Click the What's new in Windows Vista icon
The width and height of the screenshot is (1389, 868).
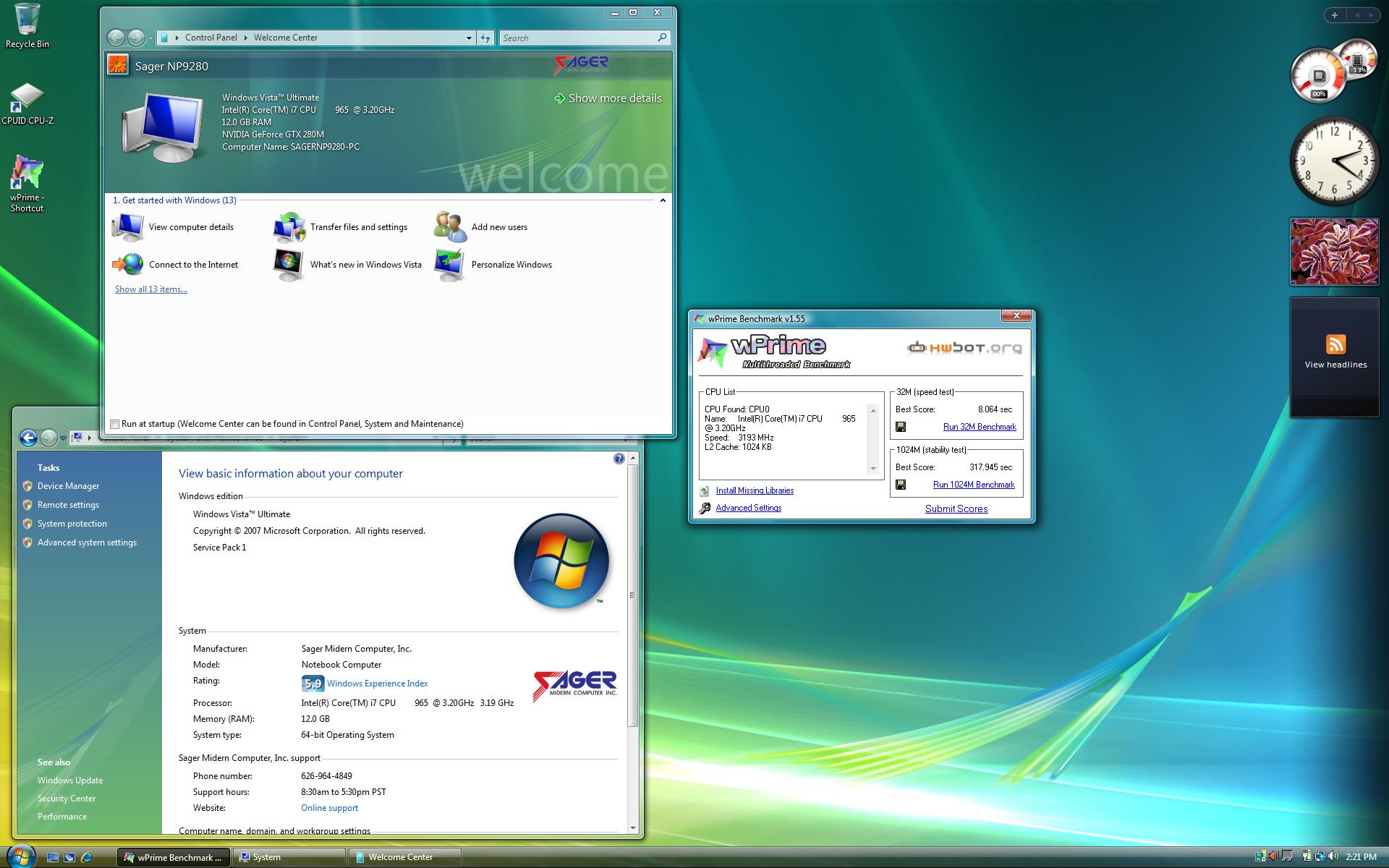(x=289, y=265)
